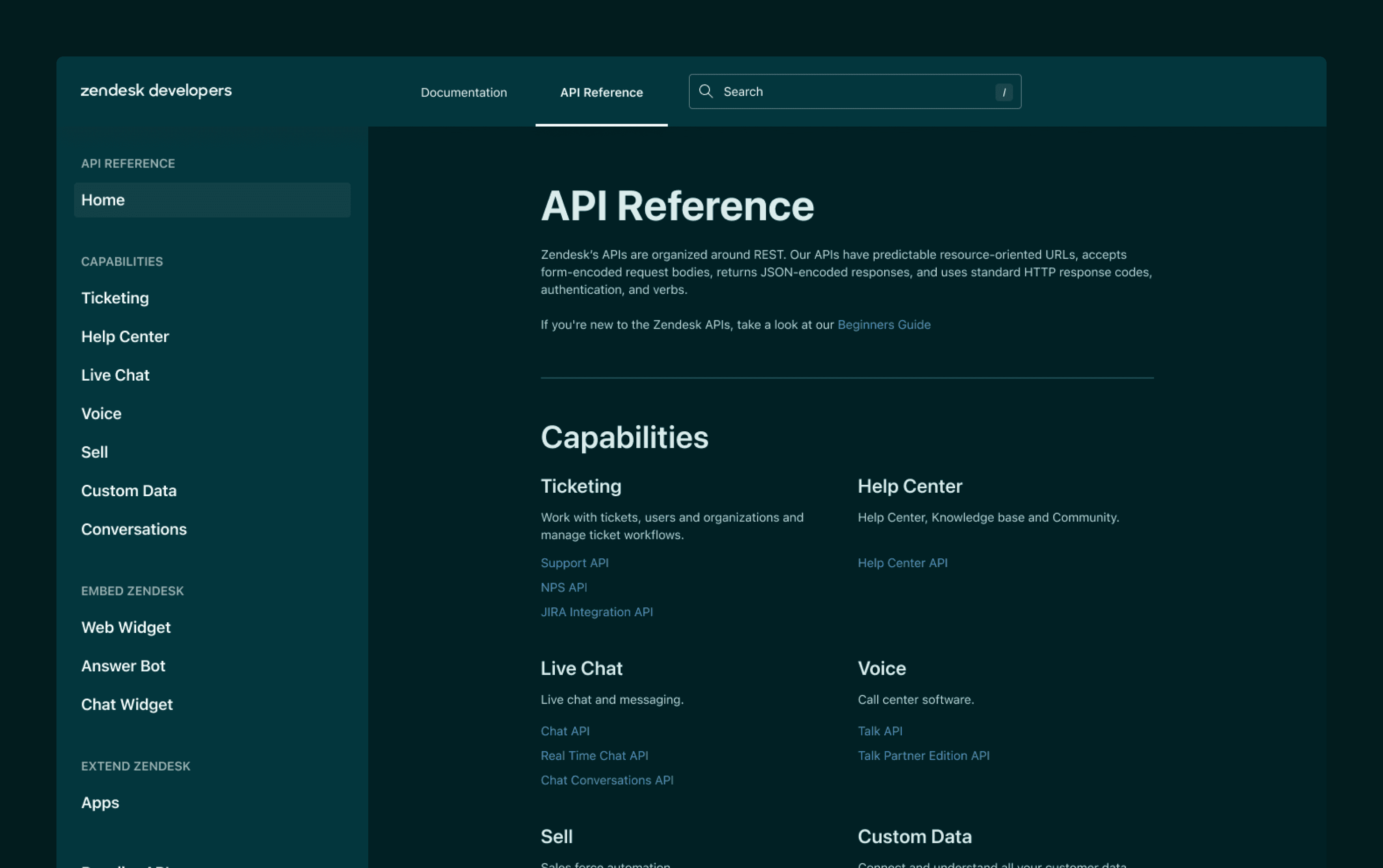This screenshot has width=1383, height=868.
Task: Click the Custom Data section heading
Action: pos(914,836)
